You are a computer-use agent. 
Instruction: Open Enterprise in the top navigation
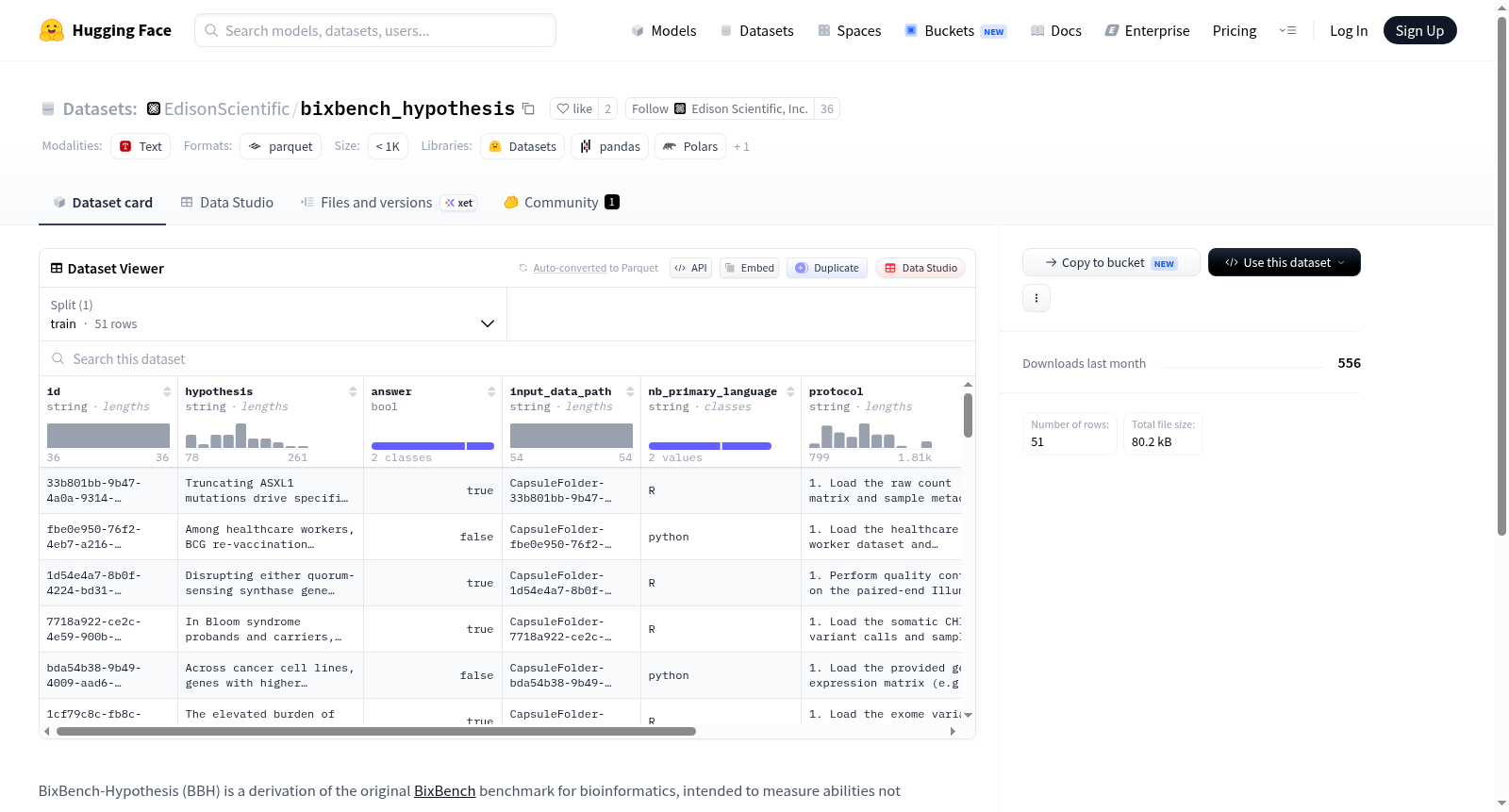point(1148,31)
